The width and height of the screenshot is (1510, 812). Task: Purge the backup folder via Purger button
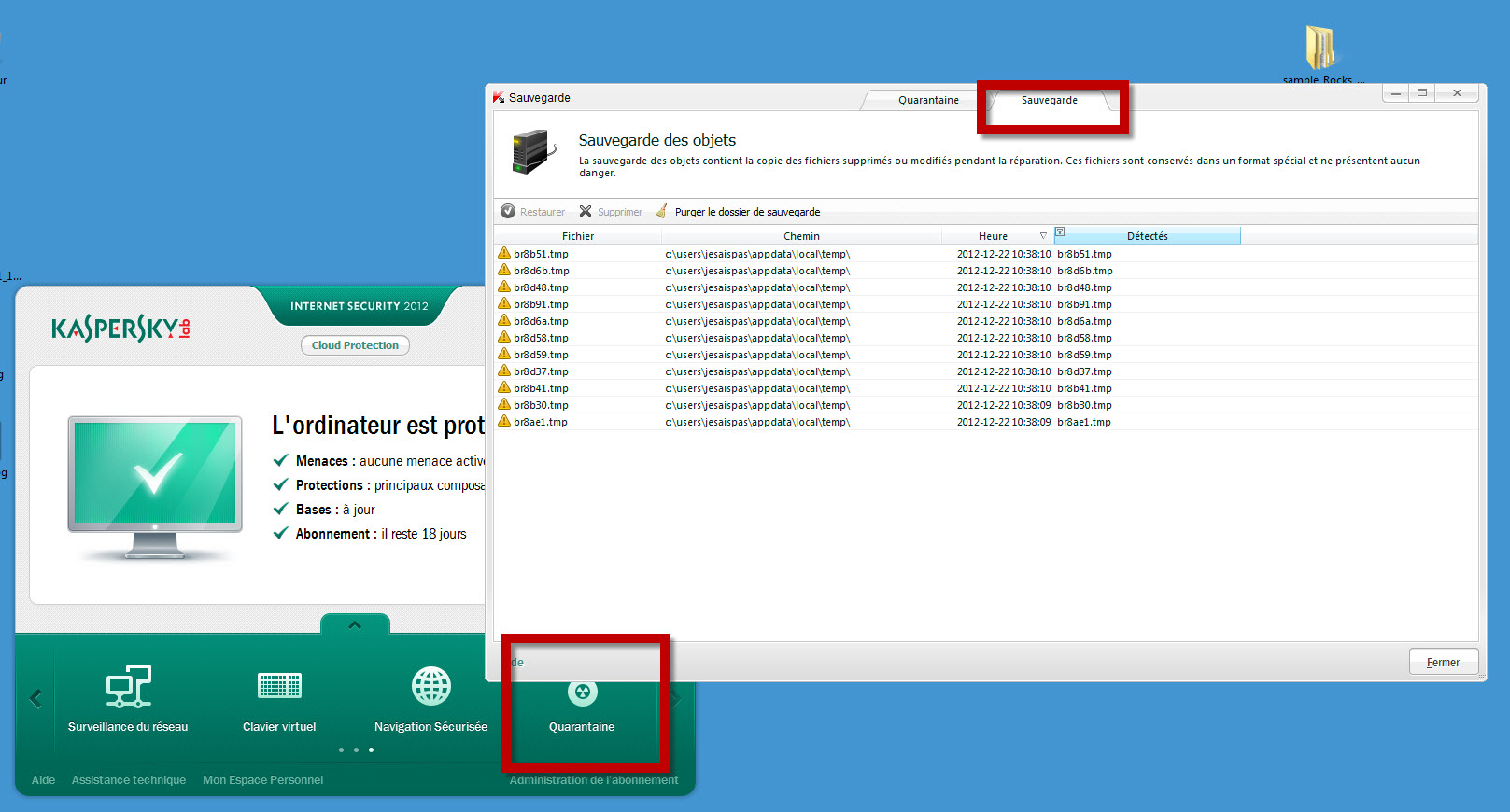point(738,212)
